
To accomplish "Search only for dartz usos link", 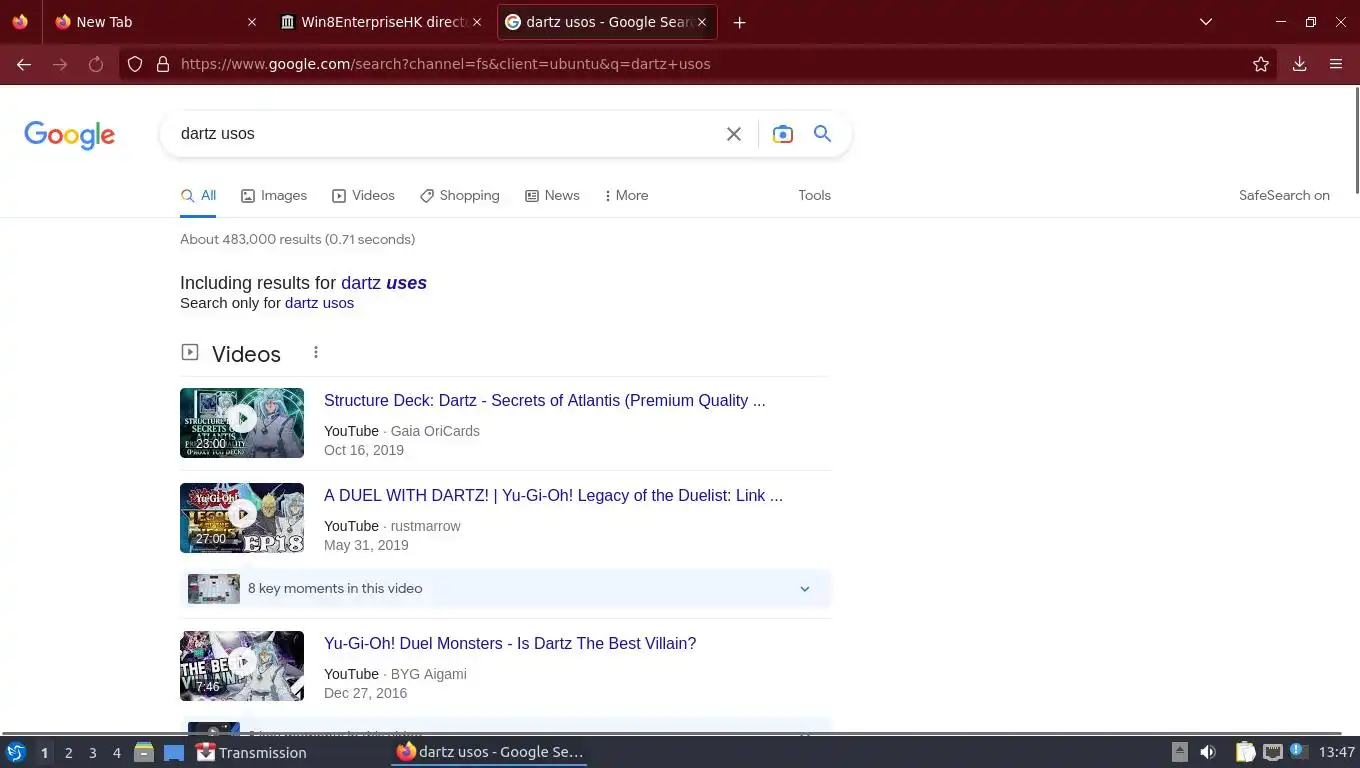I will pyautogui.click(x=319, y=303).
